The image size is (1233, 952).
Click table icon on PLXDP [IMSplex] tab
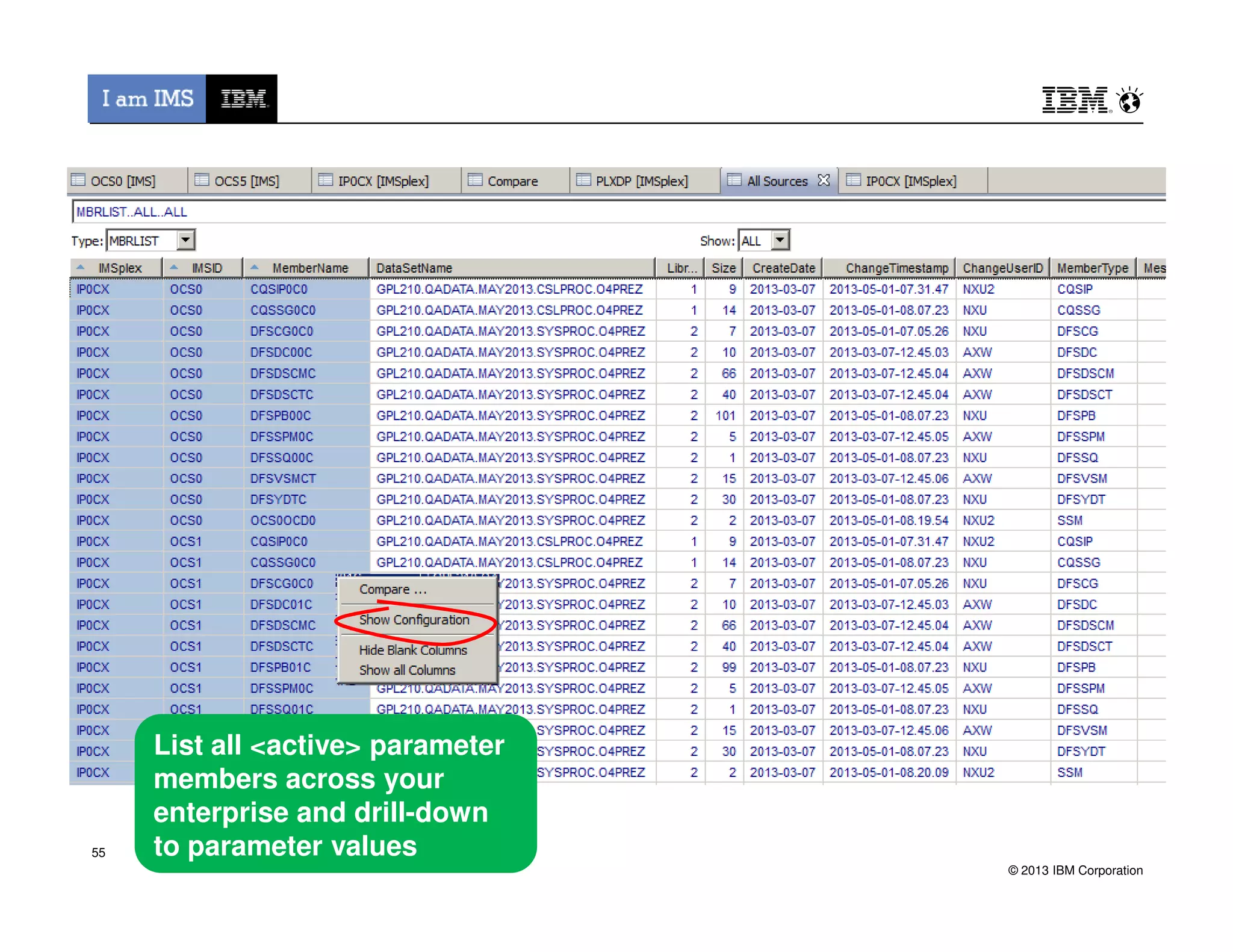click(x=583, y=180)
